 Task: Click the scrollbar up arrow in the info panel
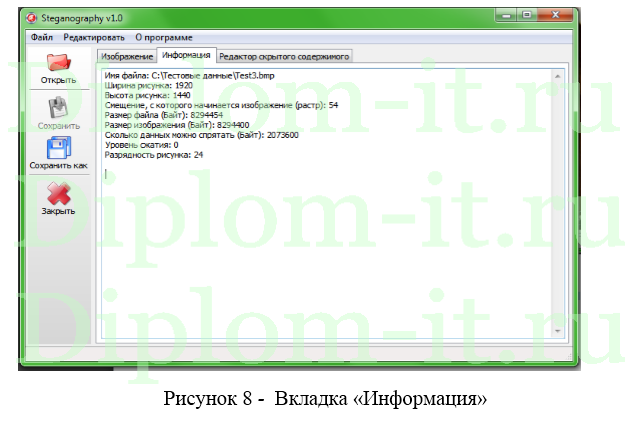click(x=562, y=73)
